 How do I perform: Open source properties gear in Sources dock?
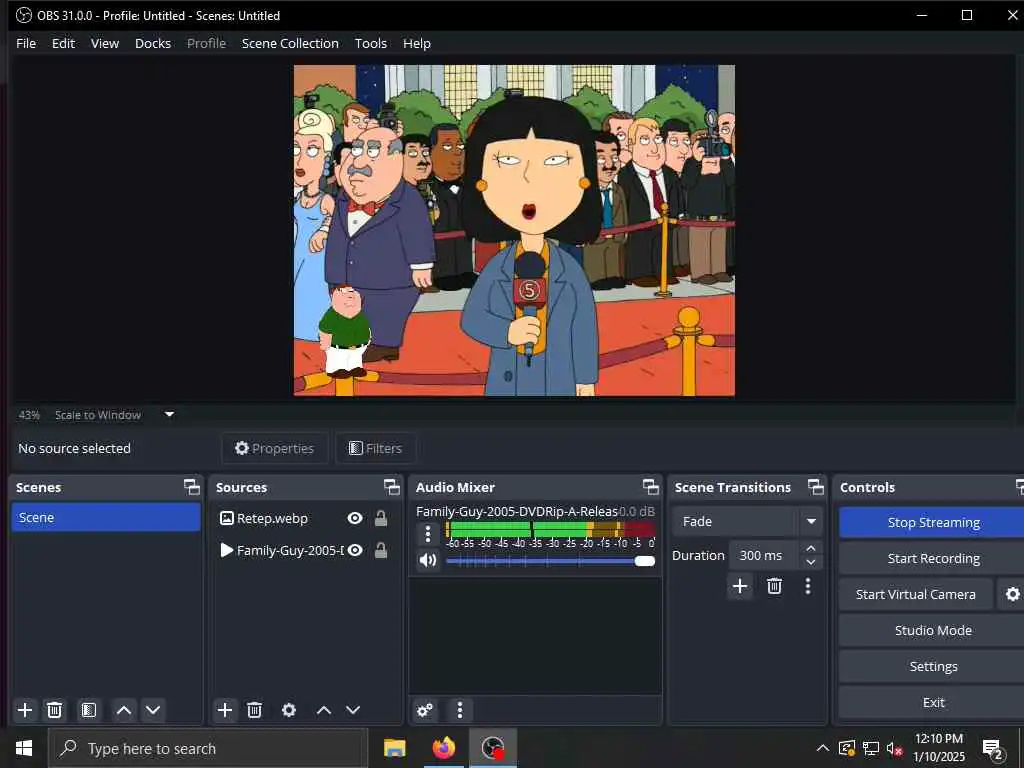289,710
